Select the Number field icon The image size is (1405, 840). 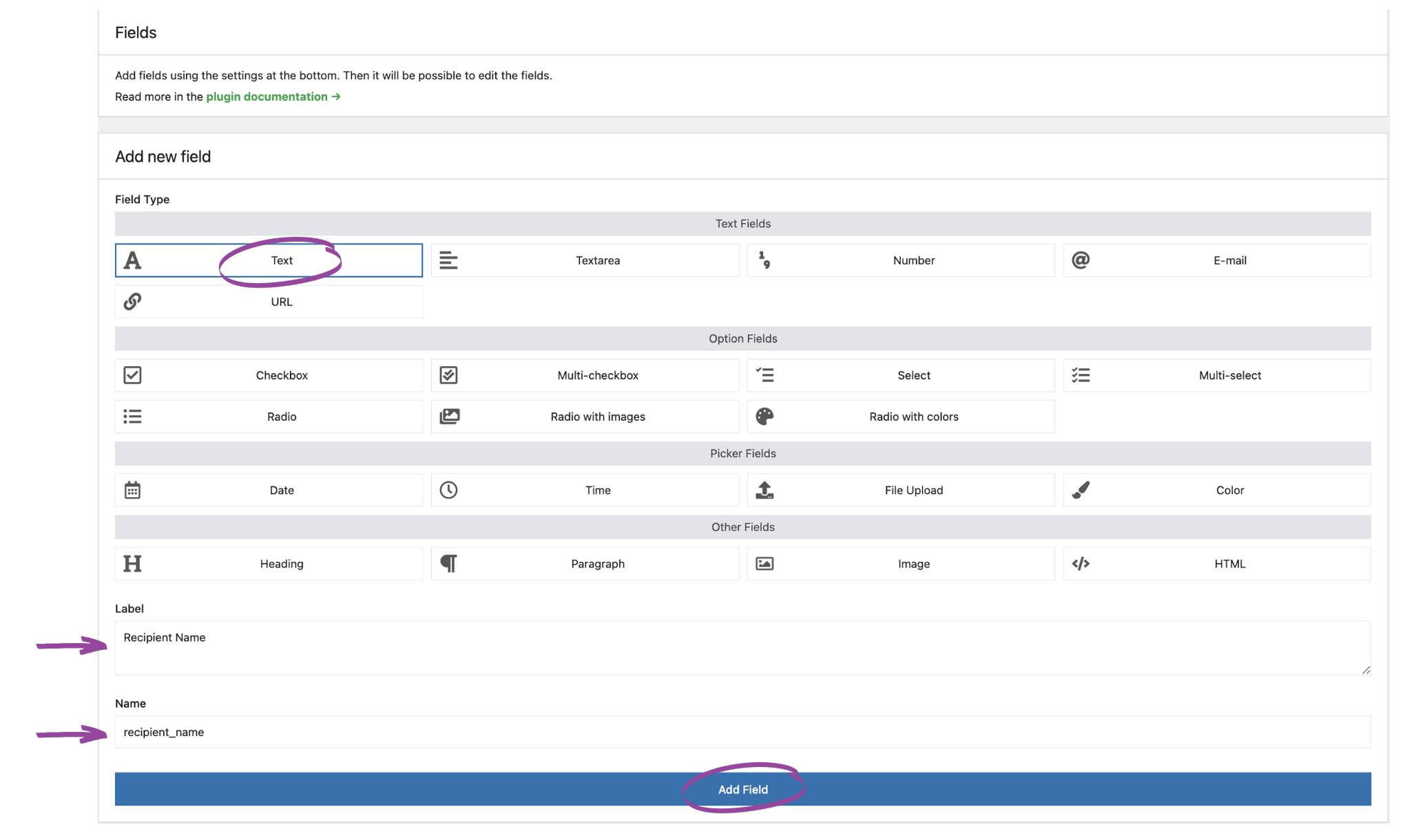click(764, 260)
